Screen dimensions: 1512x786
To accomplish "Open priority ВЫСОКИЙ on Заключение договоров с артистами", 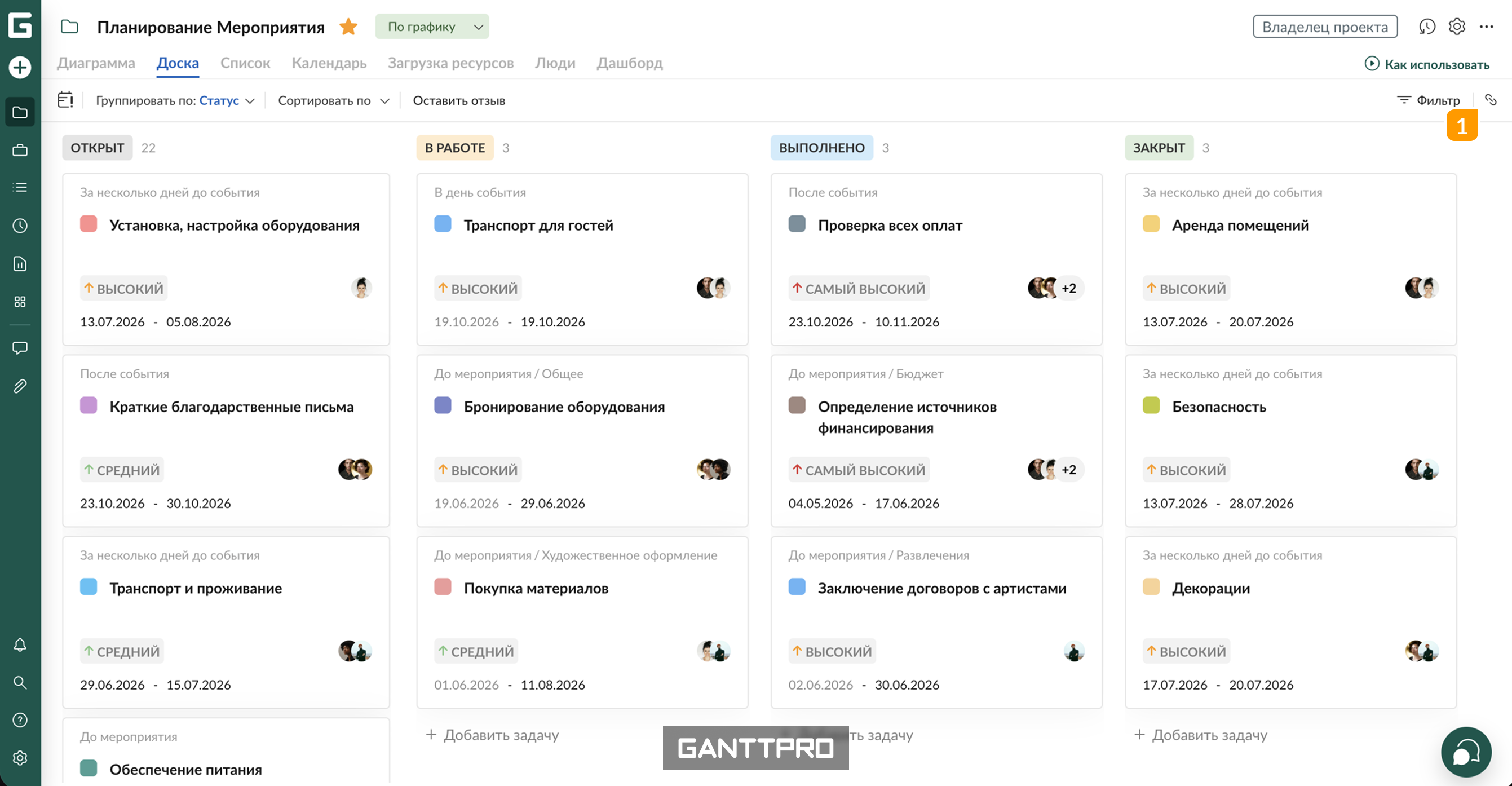I will pyautogui.click(x=832, y=651).
